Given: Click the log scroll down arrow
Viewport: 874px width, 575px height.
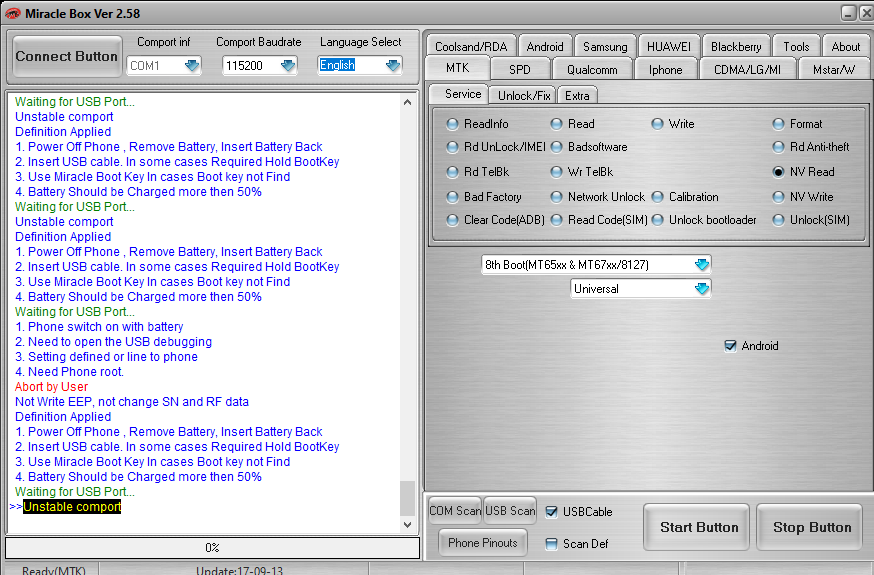Looking at the screenshot, I should [407, 524].
